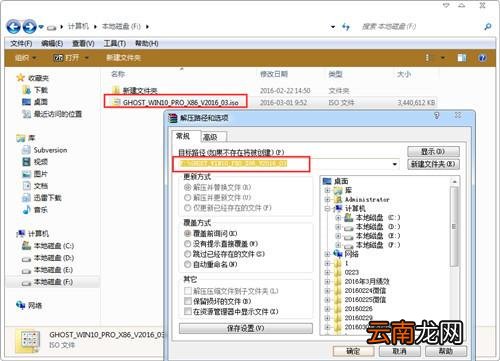Image resolution: width=500 pixels, height=361 pixels.
Task: Click the 确定 button
Action: [353, 351]
